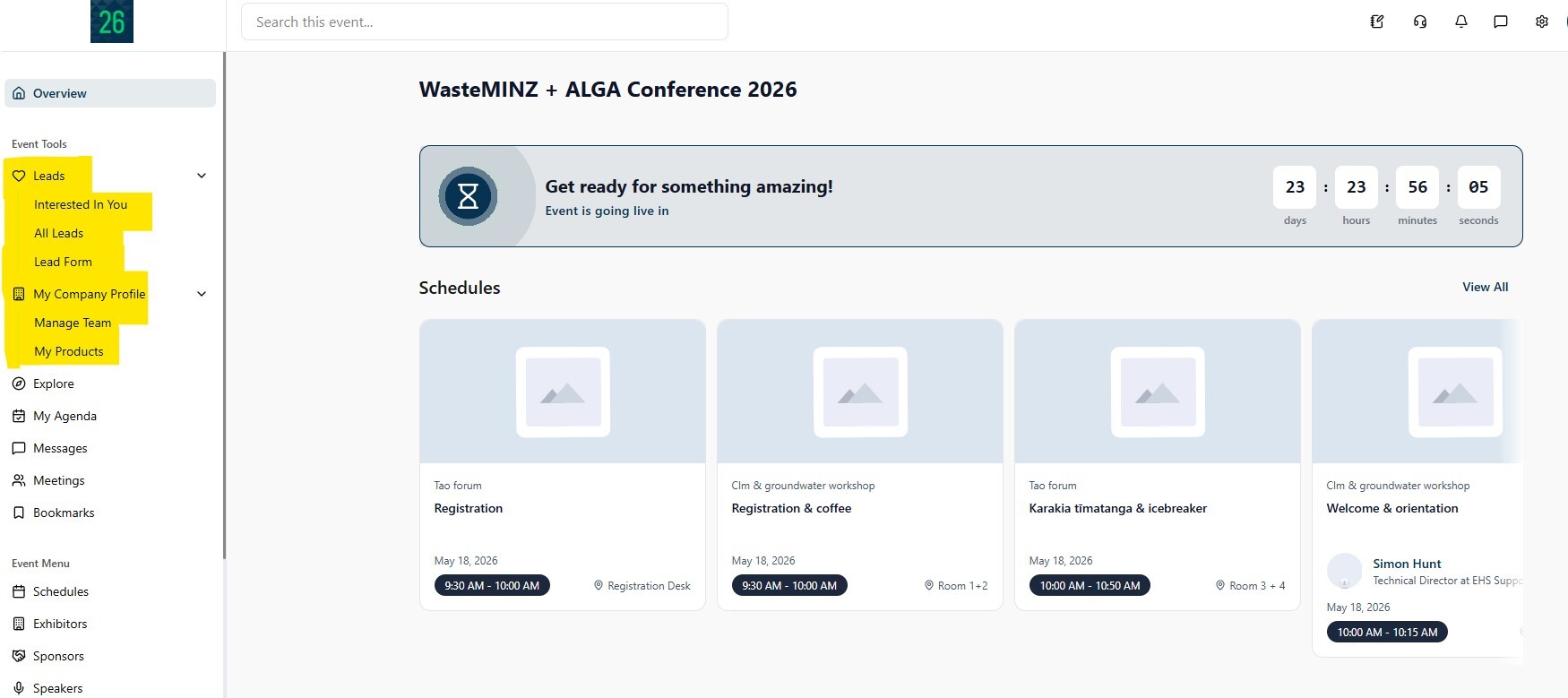This screenshot has height=698, width=1568.
Task: Click the Registration Desk location text
Action: 649,586
